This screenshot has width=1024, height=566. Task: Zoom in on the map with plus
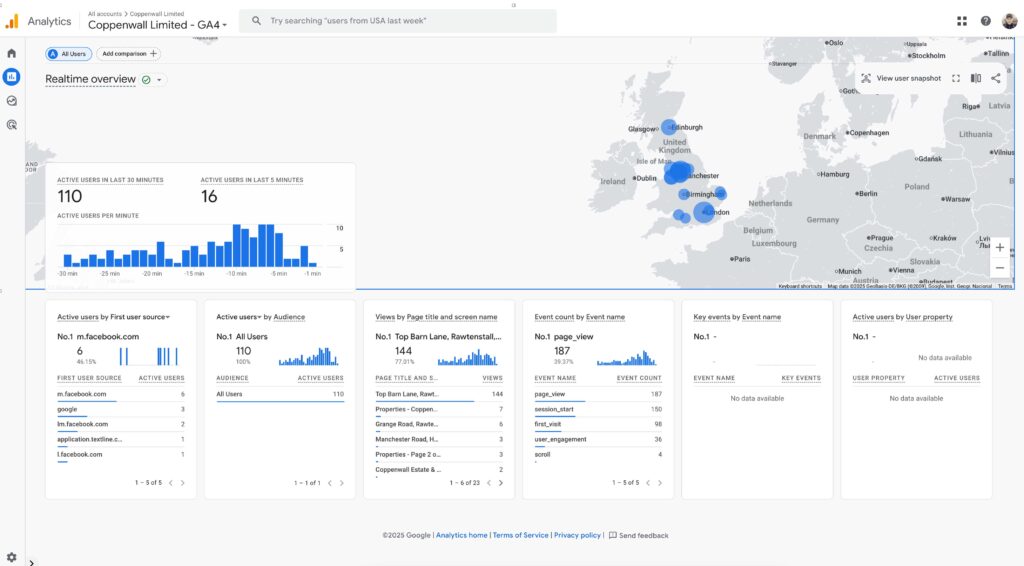coord(999,247)
